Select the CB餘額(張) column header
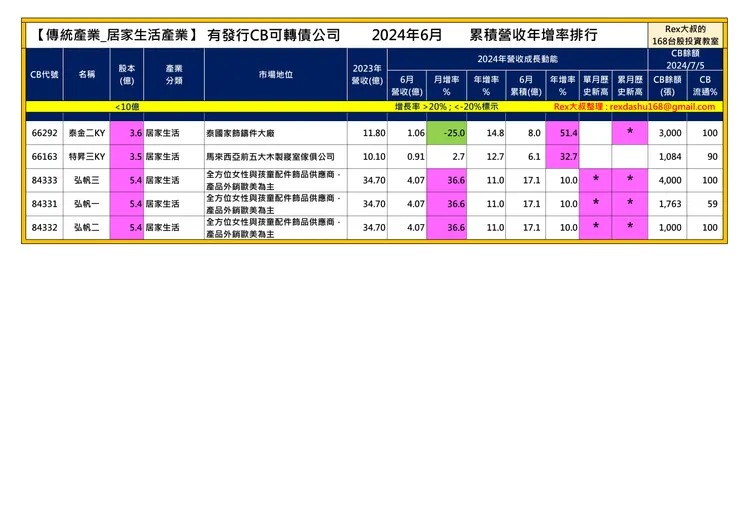This screenshot has height=523, width=740. coord(667,86)
